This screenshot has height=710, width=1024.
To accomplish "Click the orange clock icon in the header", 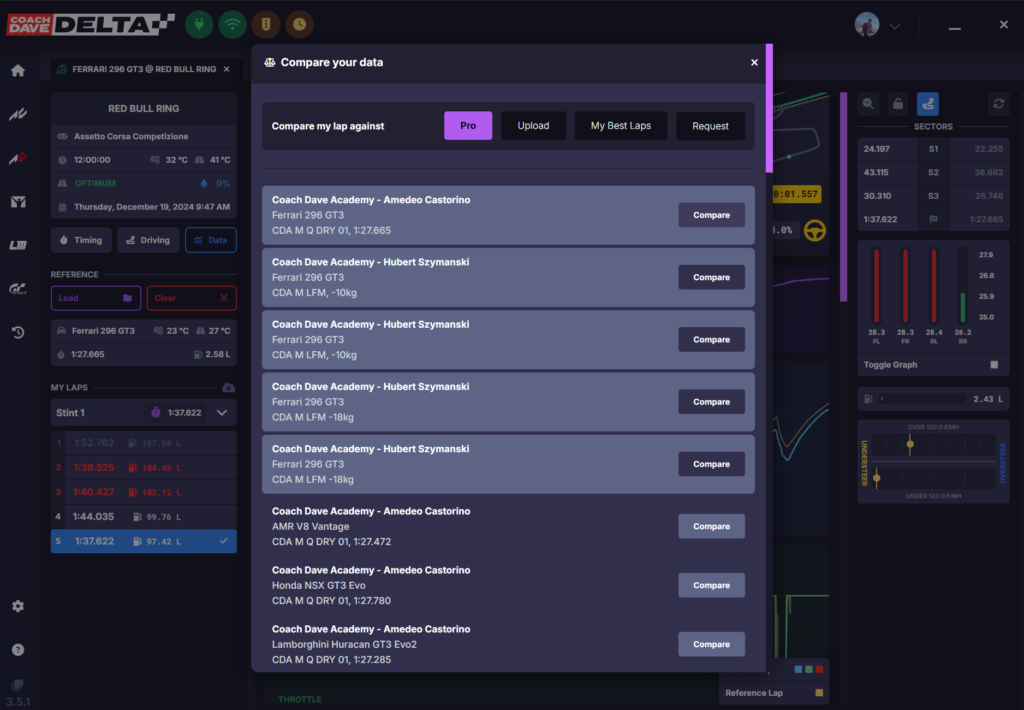I will tap(299, 25).
